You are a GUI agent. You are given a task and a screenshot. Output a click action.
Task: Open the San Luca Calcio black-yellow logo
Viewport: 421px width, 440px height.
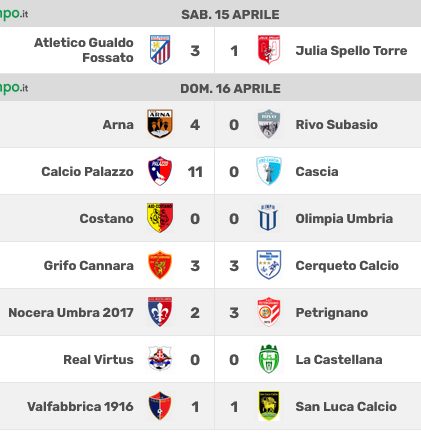269,406
